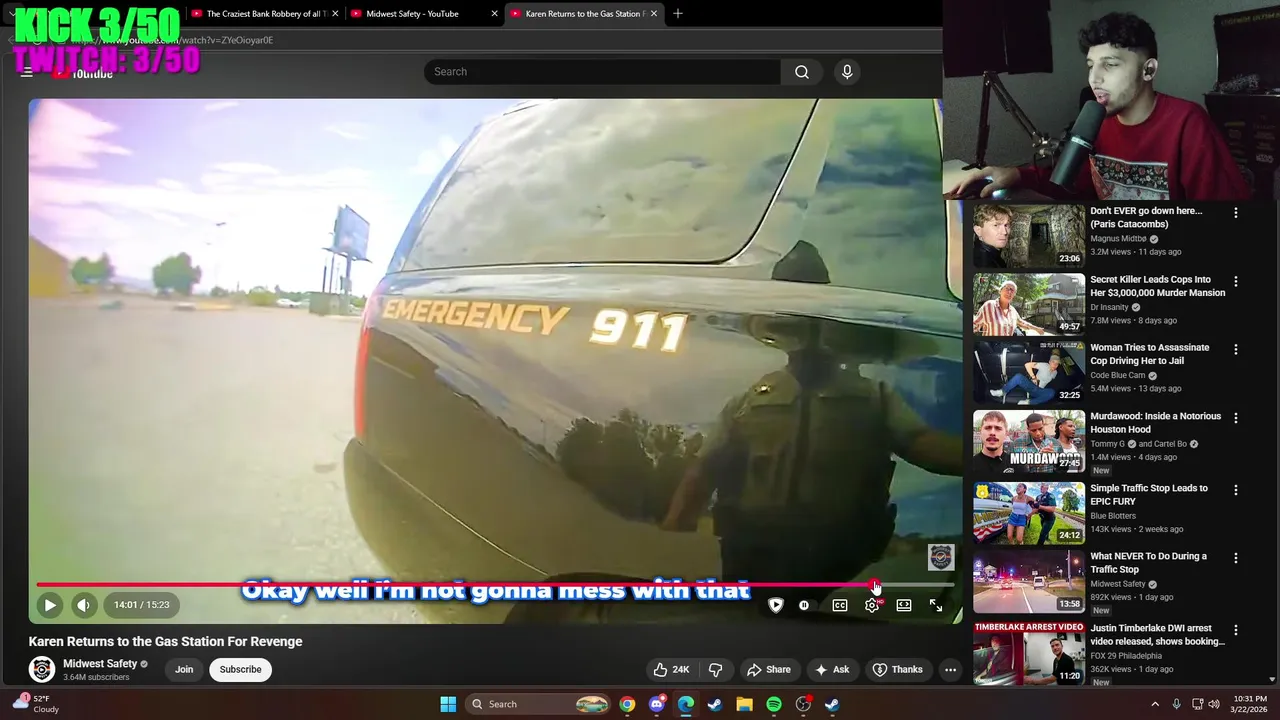1280x720 pixels.
Task: Open Secret Killer Murder Mansion title
Action: point(1157,286)
